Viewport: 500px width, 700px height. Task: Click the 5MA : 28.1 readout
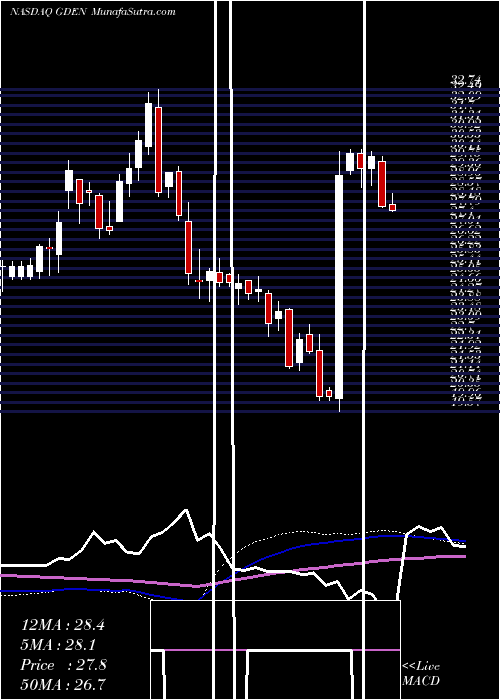pyautogui.click(x=59, y=645)
